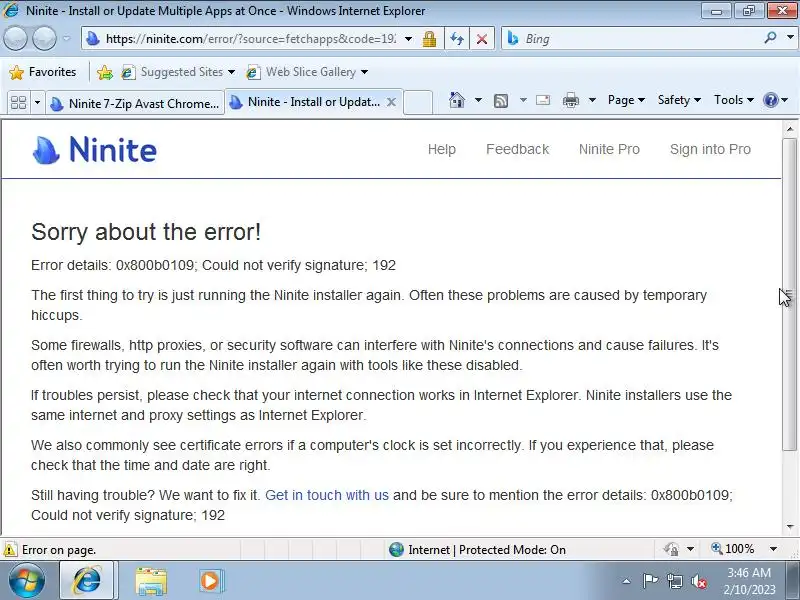The width and height of the screenshot is (800, 600).
Task: Switch to Ninite 7-Zip Avast Chrome tab
Action: pyautogui.click(x=135, y=103)
